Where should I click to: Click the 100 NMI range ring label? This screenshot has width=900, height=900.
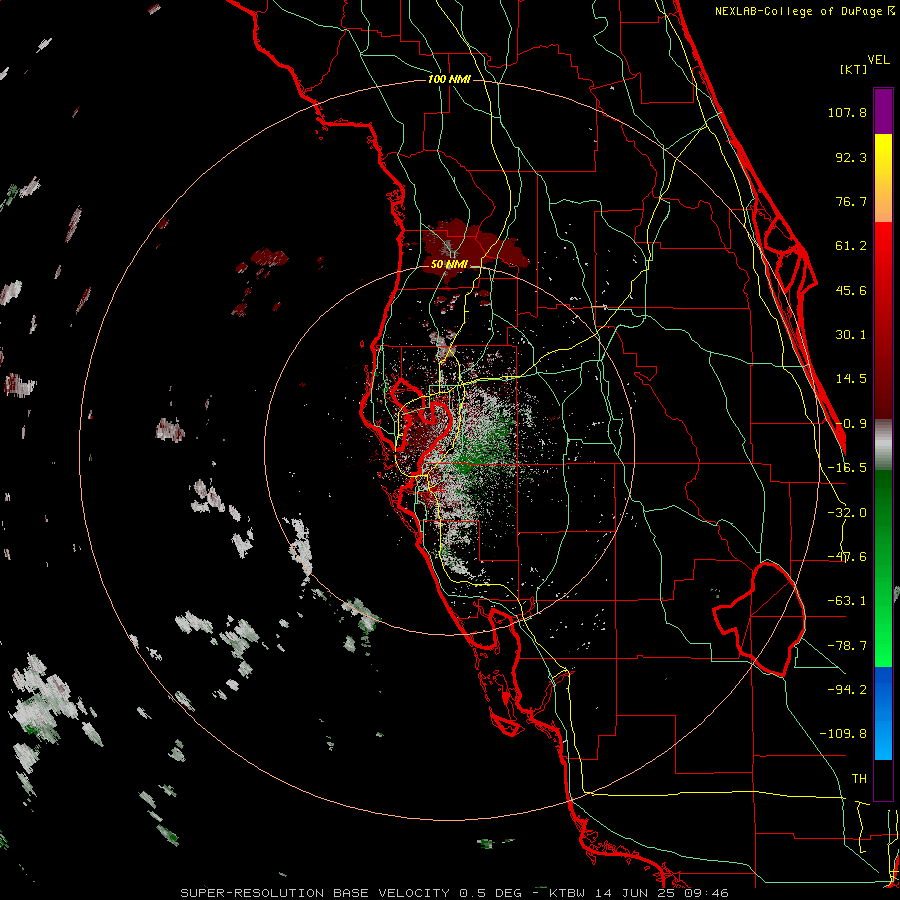coord(449,79)
